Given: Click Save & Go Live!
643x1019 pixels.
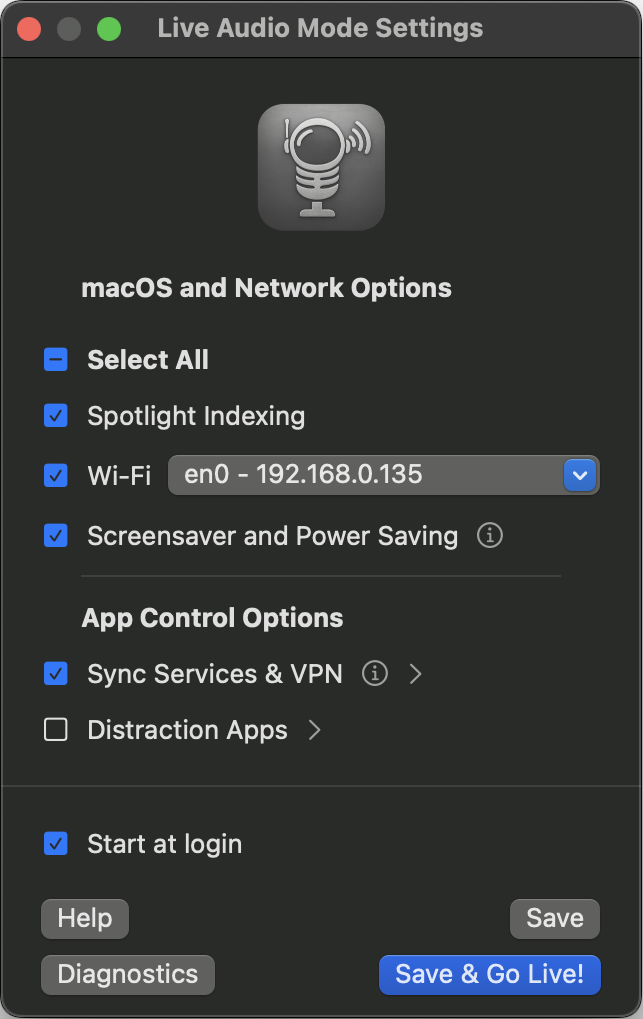Looking at the screenshot, I should pos(489,974).
